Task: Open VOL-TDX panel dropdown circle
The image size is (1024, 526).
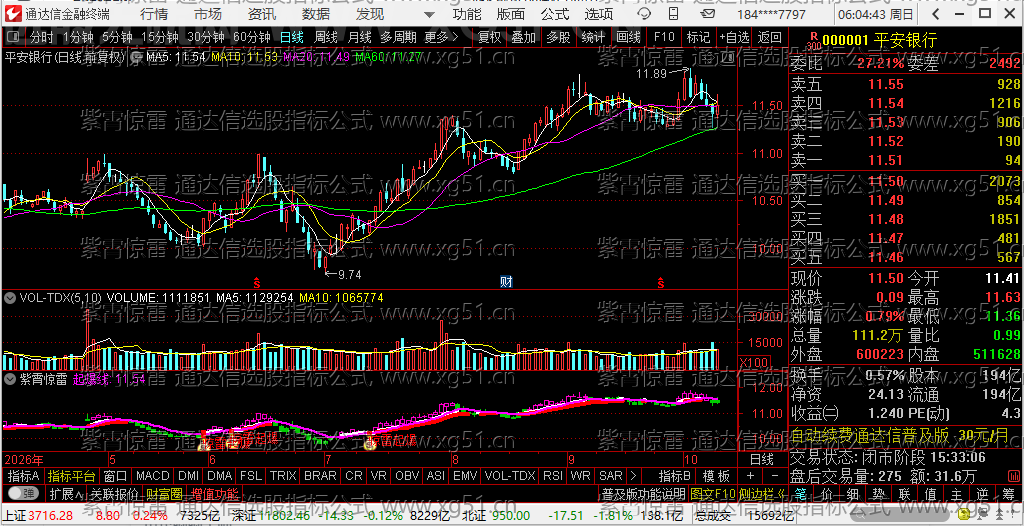Action: point(10,298)
